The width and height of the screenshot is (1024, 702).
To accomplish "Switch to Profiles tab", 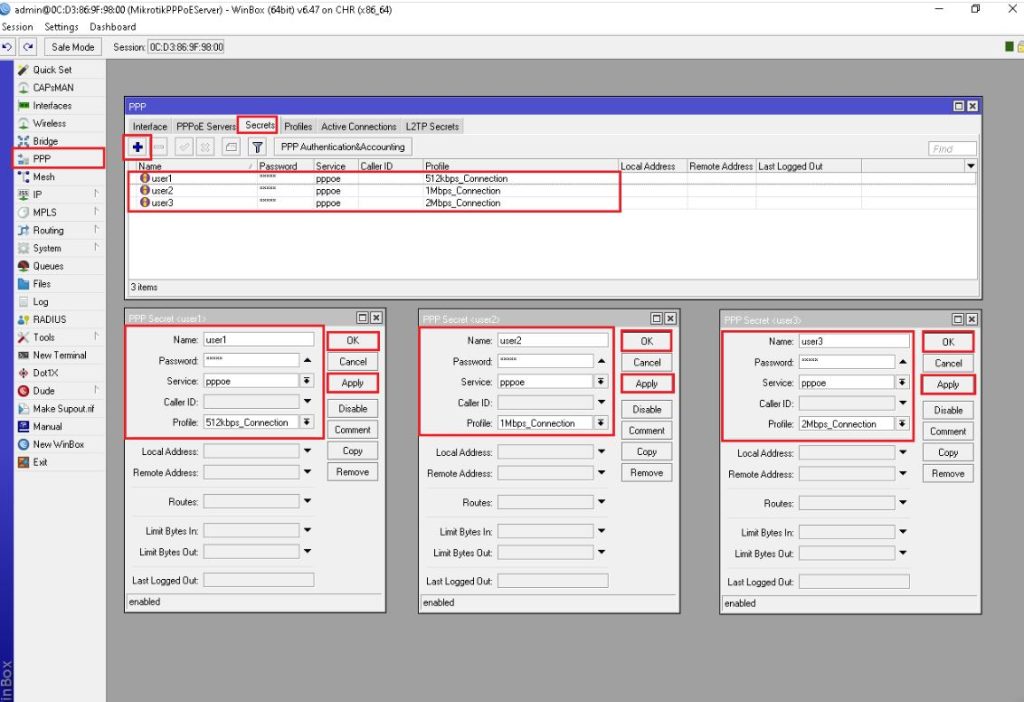I will [x=298, y=127].
